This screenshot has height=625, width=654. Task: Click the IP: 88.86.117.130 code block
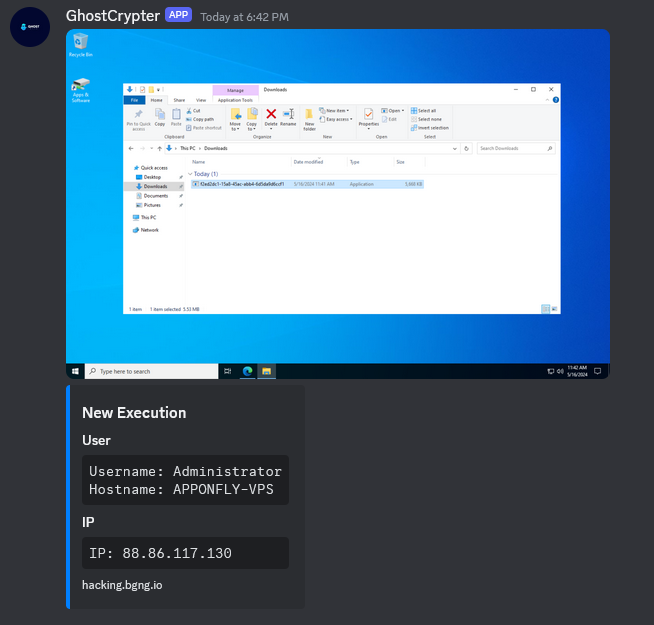(x=185, y=553)
